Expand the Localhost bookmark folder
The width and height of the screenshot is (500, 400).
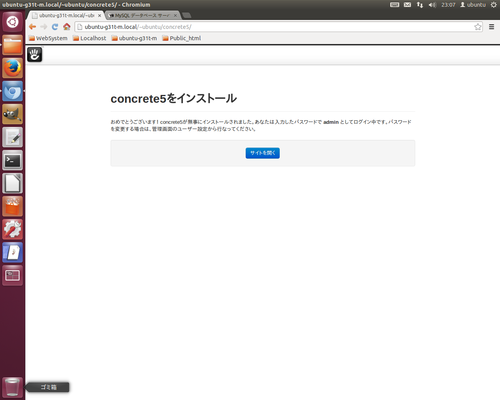(90, 38)
